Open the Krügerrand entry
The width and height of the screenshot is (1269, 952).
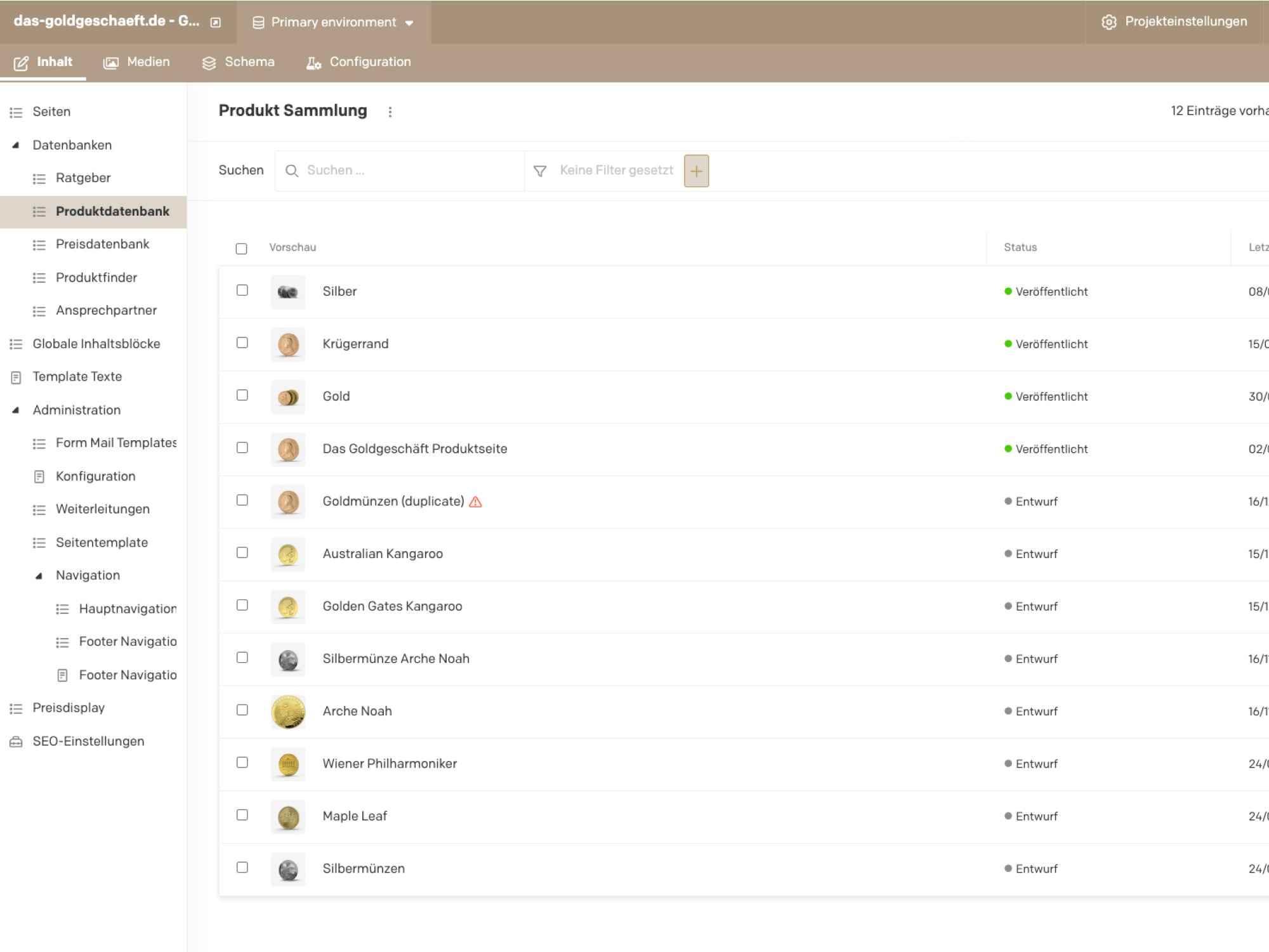tap(355, 344)
